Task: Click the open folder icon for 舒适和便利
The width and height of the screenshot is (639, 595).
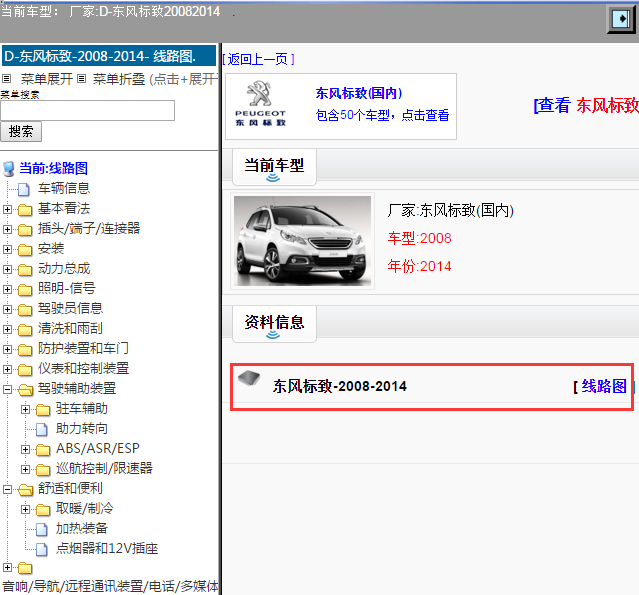Action: 25,489
